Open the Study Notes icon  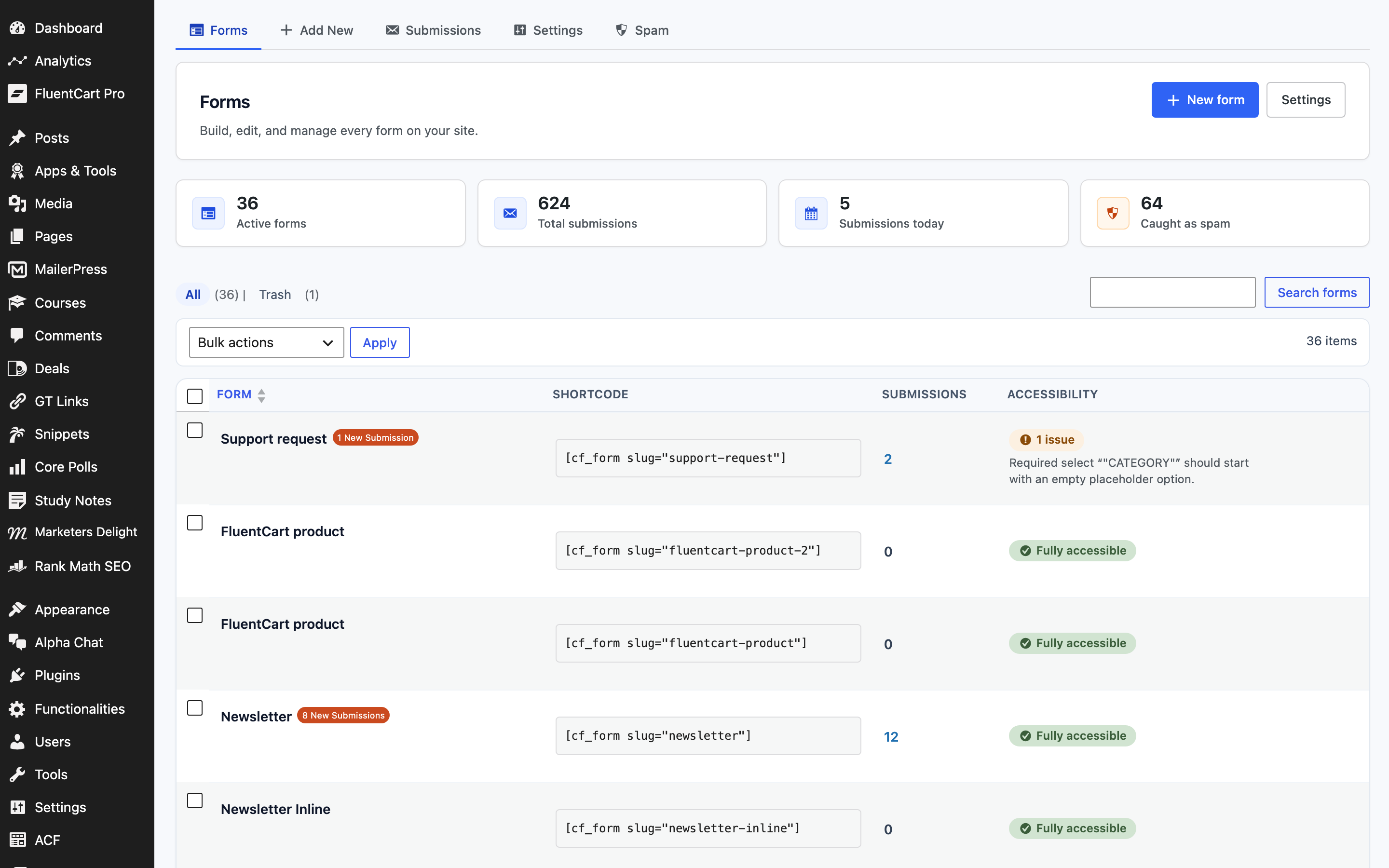17,500
